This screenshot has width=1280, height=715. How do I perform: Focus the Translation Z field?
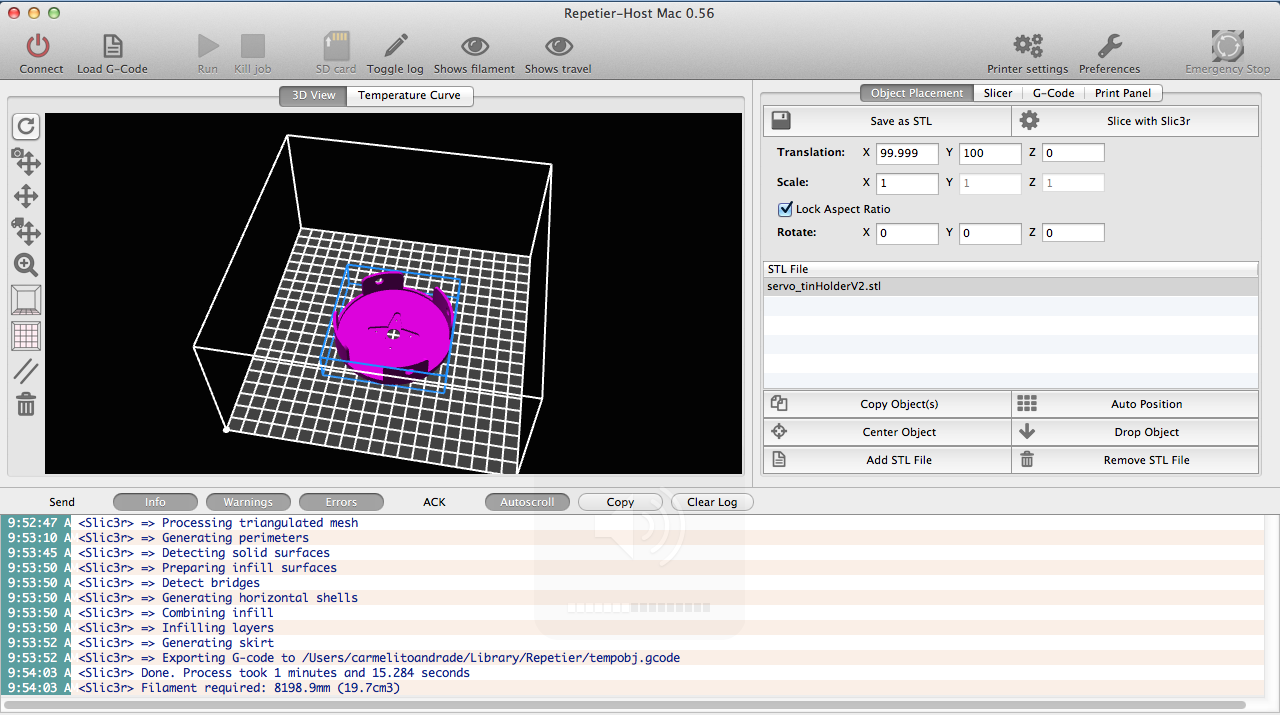click(1073, 153)
